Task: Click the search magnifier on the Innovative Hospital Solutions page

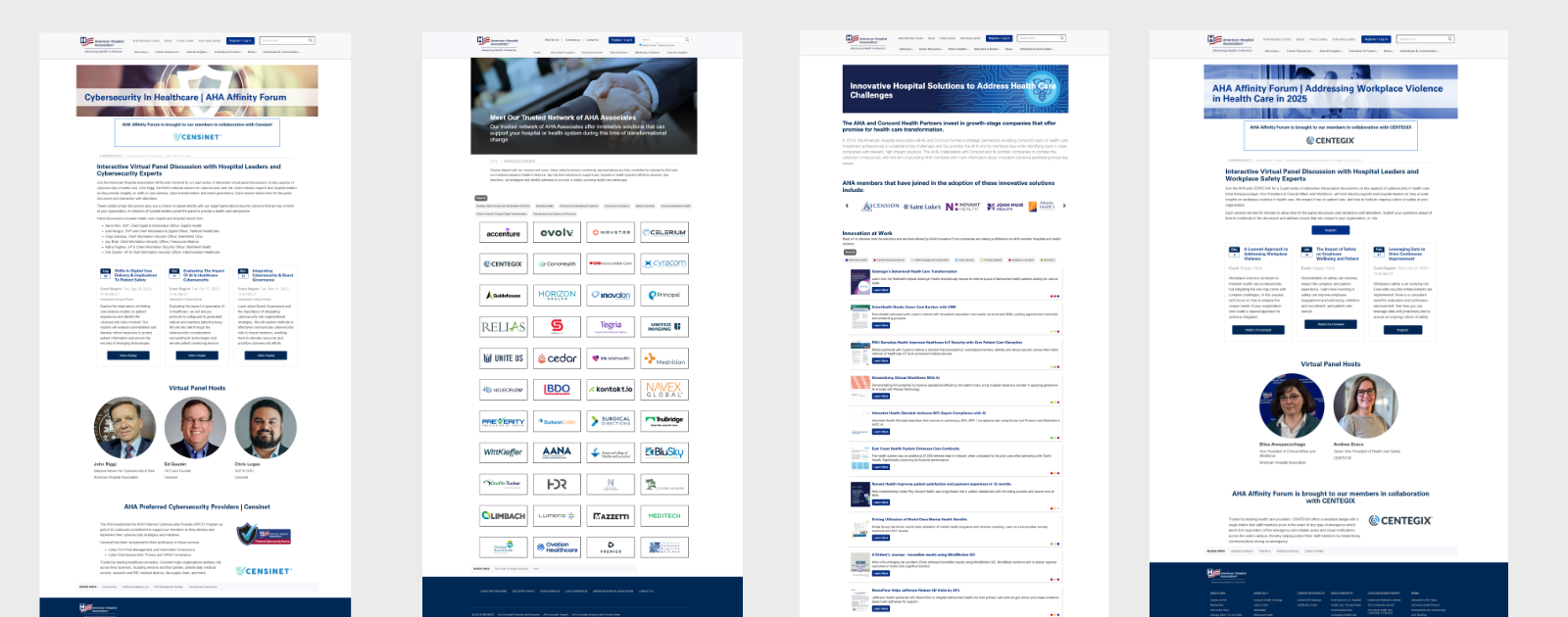Action: [1061, 38]
